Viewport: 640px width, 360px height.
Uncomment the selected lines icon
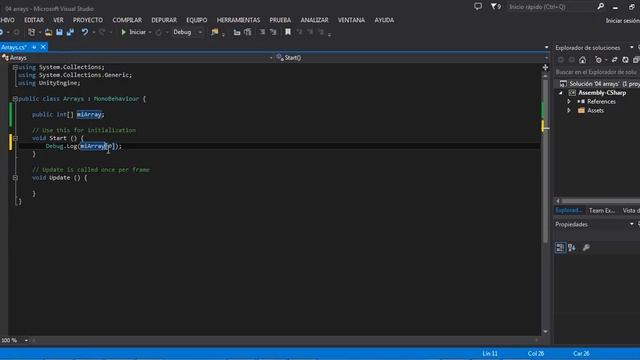pos(273,32)
